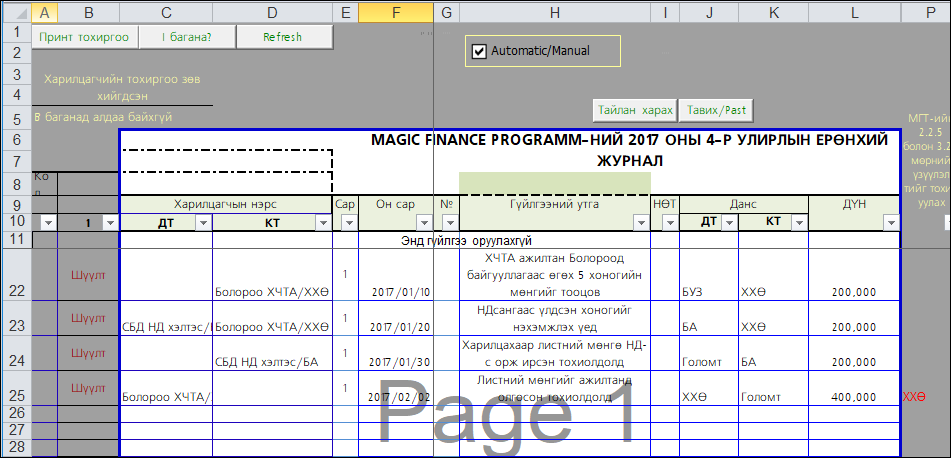Open report with Тайлан харах button

coord(635,109)
